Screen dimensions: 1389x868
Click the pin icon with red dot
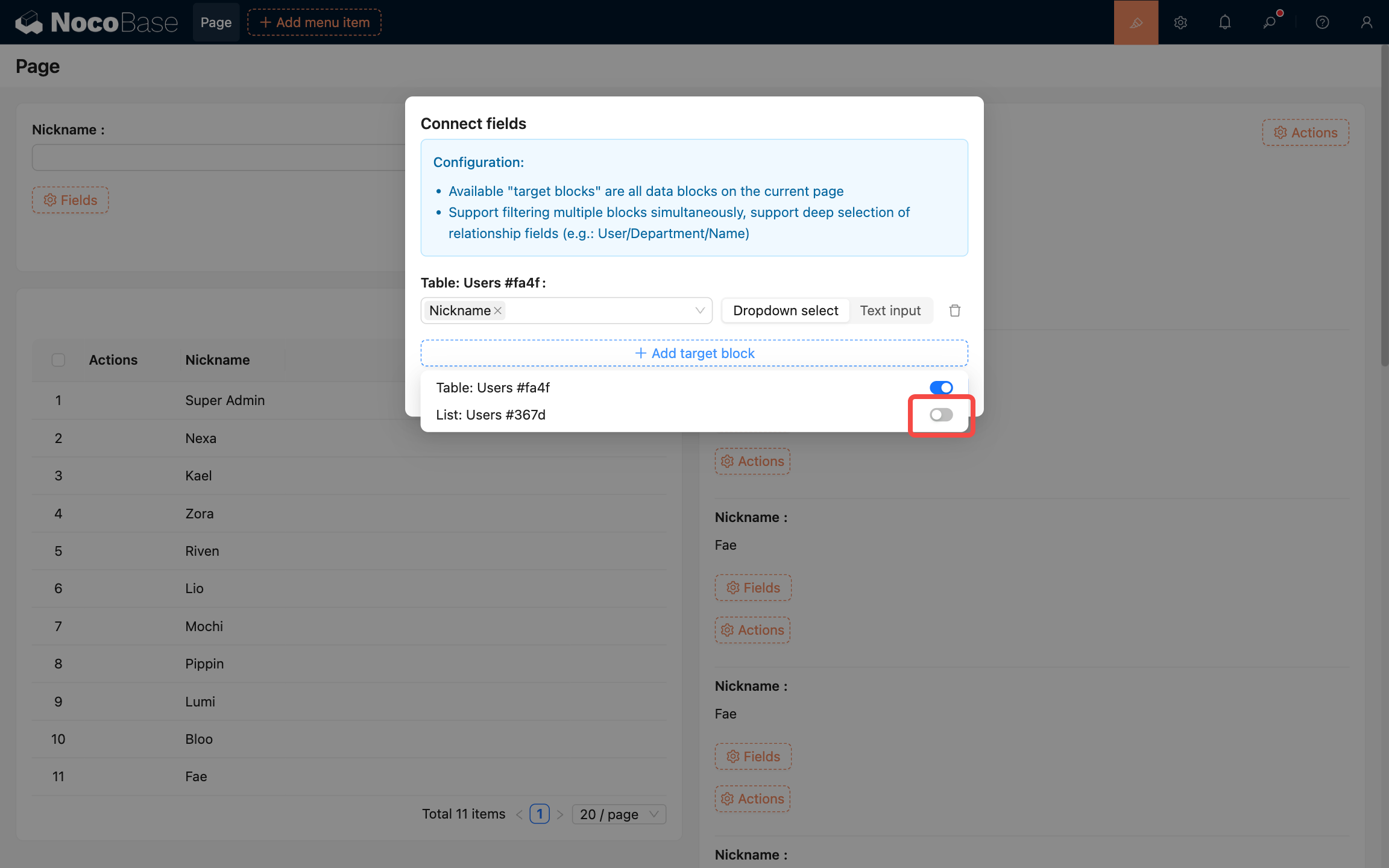pyautogui.click(x=1270, y=22)
